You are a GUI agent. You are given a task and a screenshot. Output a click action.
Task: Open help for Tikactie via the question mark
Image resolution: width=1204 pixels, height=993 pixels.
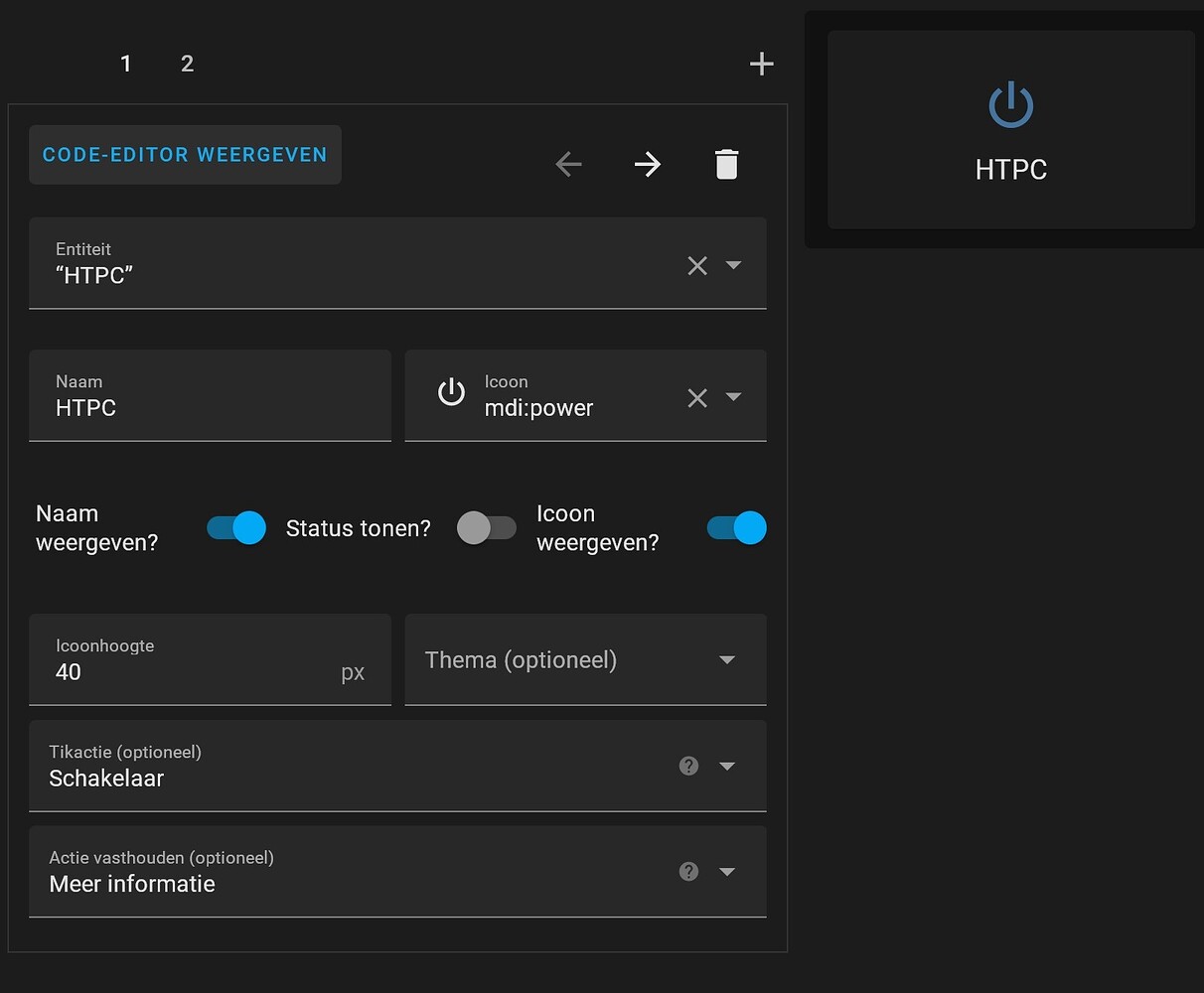point(688,766)
